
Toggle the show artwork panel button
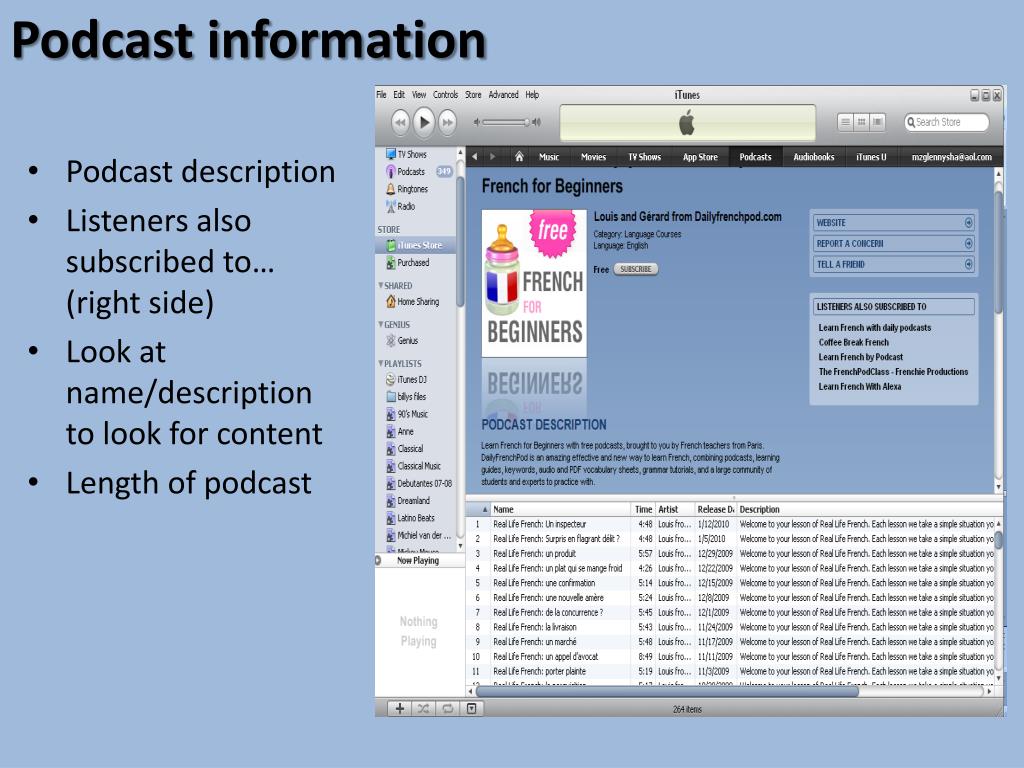pyautogui.click(x=472, y=709)
